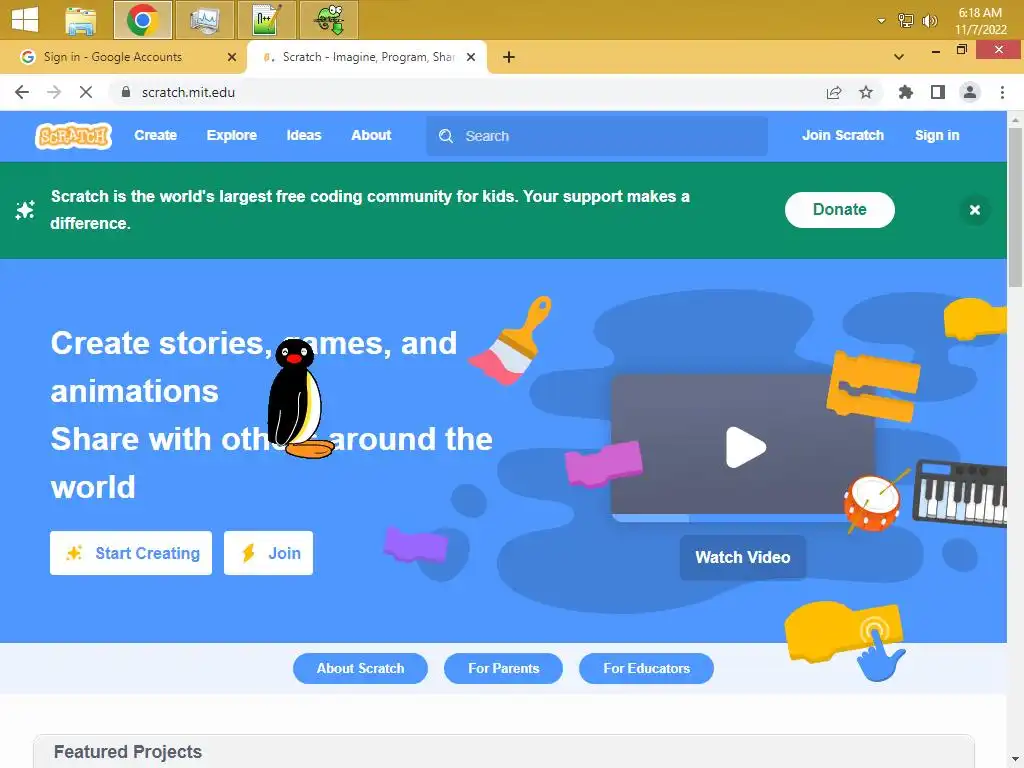Click the sparkle icon in donation banner
Image resolution: width=1024 pixels, height=768 pixels.
(25, 210)
